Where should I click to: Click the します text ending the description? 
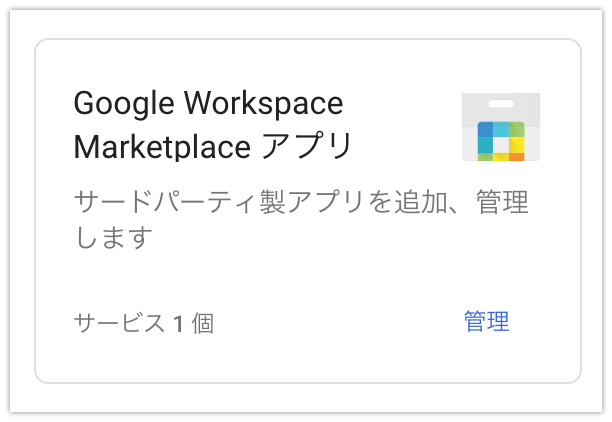113,237
